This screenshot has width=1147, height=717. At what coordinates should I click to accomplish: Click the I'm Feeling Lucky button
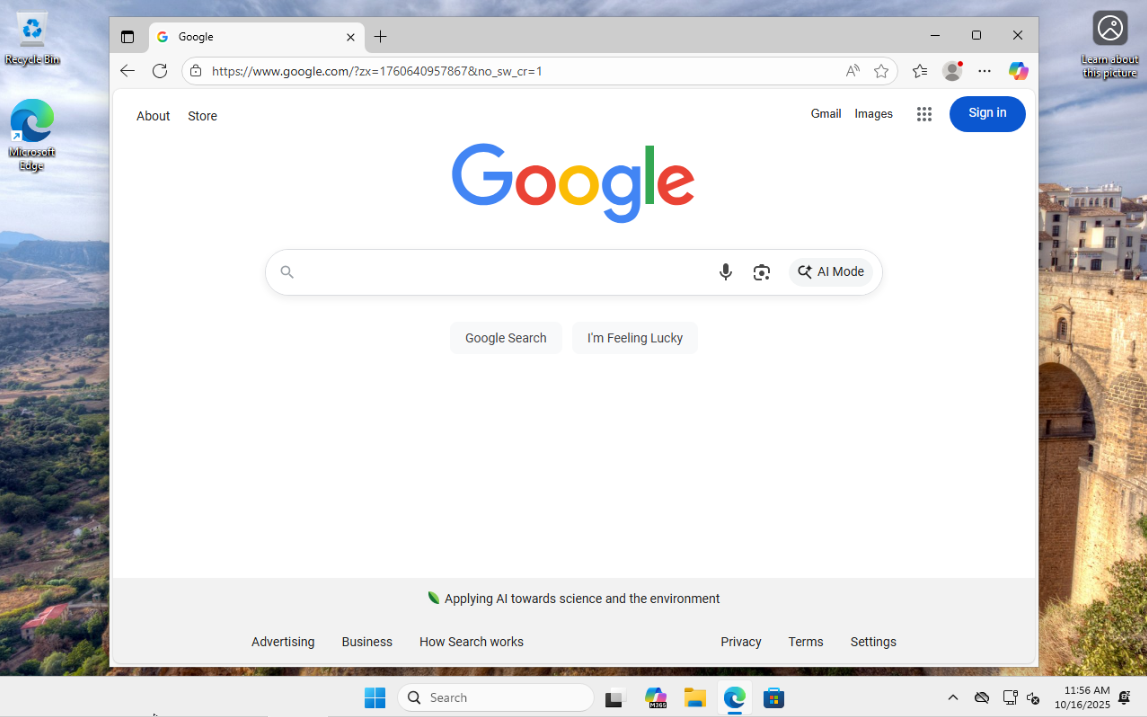tap(634, 338)
